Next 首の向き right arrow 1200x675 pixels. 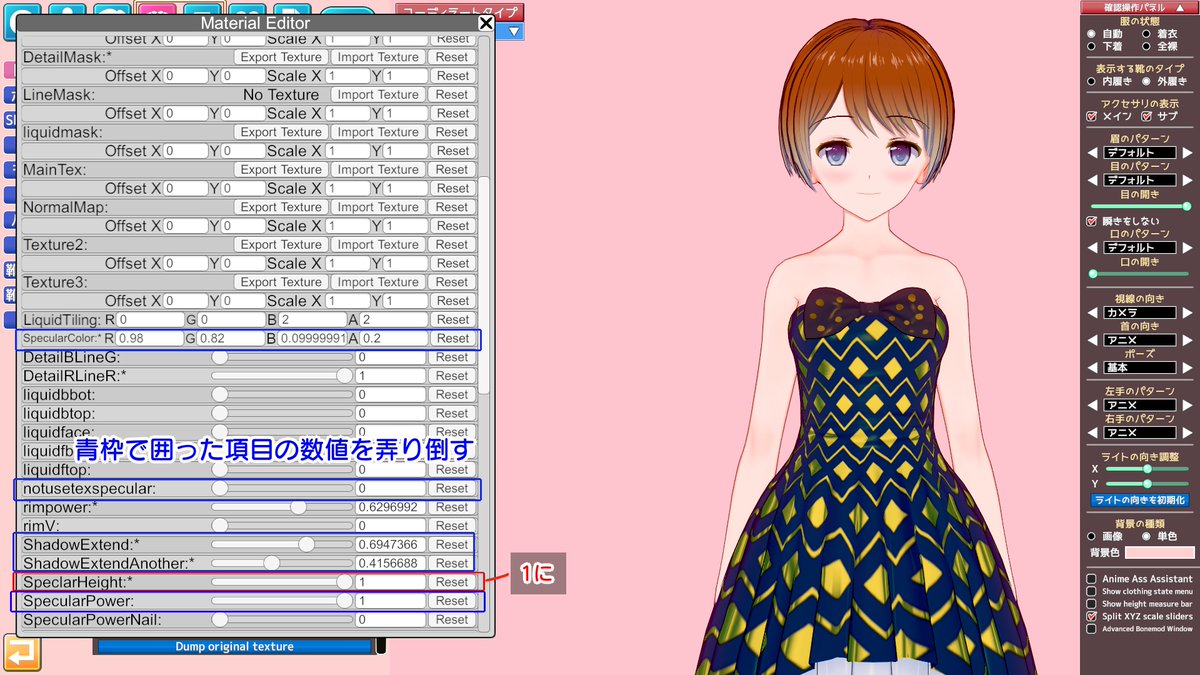tap(1187, 340)
